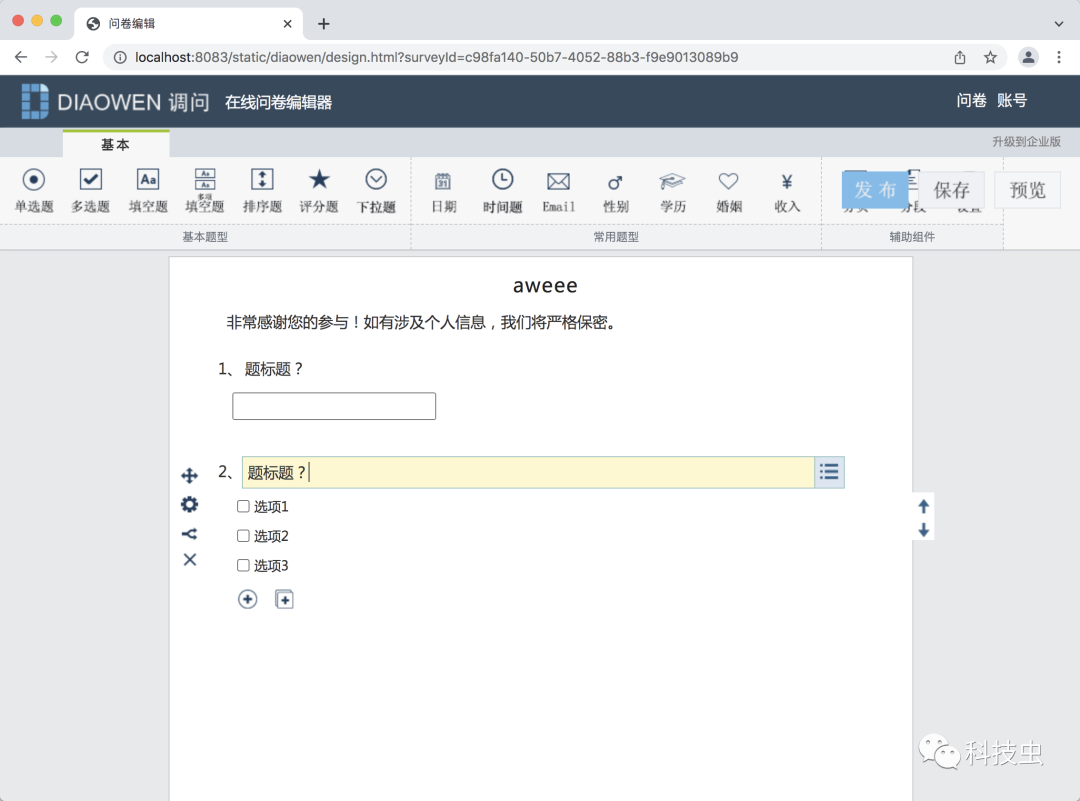1080x801 pixels.
Task: Add a 下拉题 dropdown question
Action: coord(376,190)
